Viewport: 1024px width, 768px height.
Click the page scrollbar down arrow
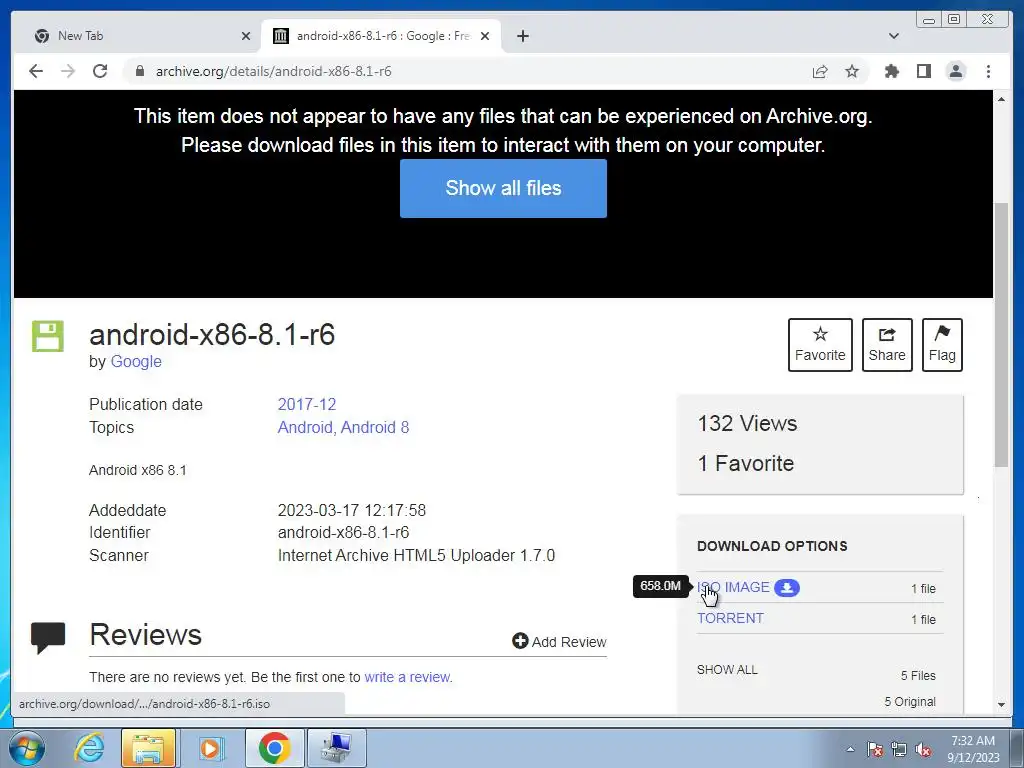(1001, 705)
